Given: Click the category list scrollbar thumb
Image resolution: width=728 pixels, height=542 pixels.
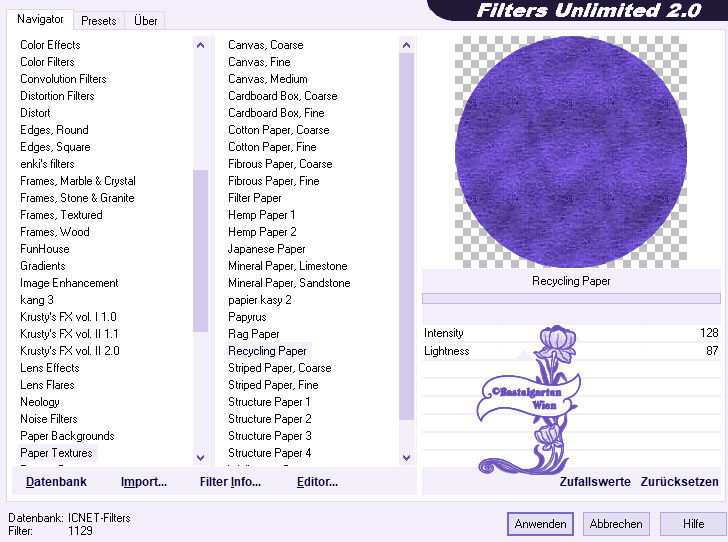Looking at the screenshot, I should point(201,251).
